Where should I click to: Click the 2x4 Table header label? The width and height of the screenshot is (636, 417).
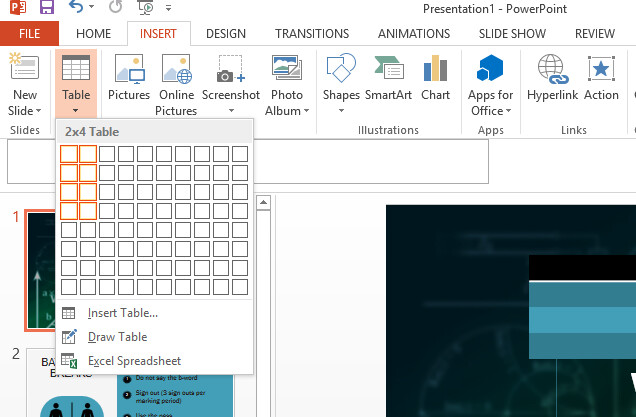pyautogui.click(x=92, y=132)
